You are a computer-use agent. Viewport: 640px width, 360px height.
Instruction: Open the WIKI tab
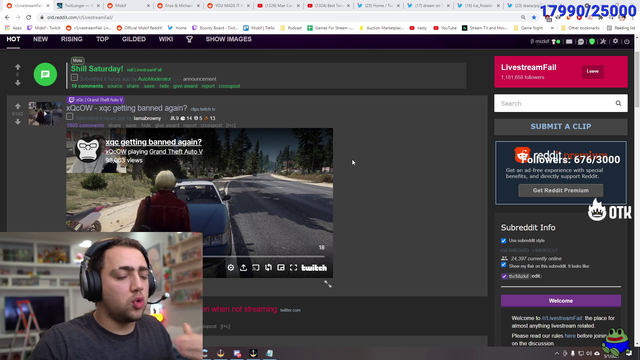(x=166, y=39)
